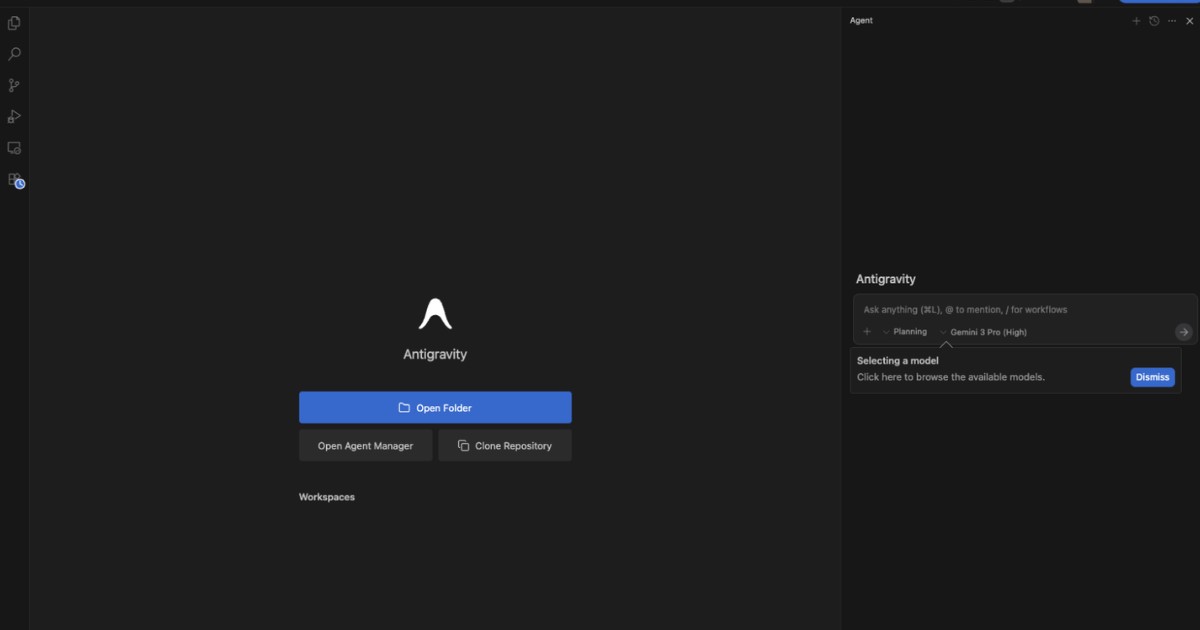The height and width of the screenshot is (630, 1200).
Task: Open the Run and Debug view
Action: (14, 117)
